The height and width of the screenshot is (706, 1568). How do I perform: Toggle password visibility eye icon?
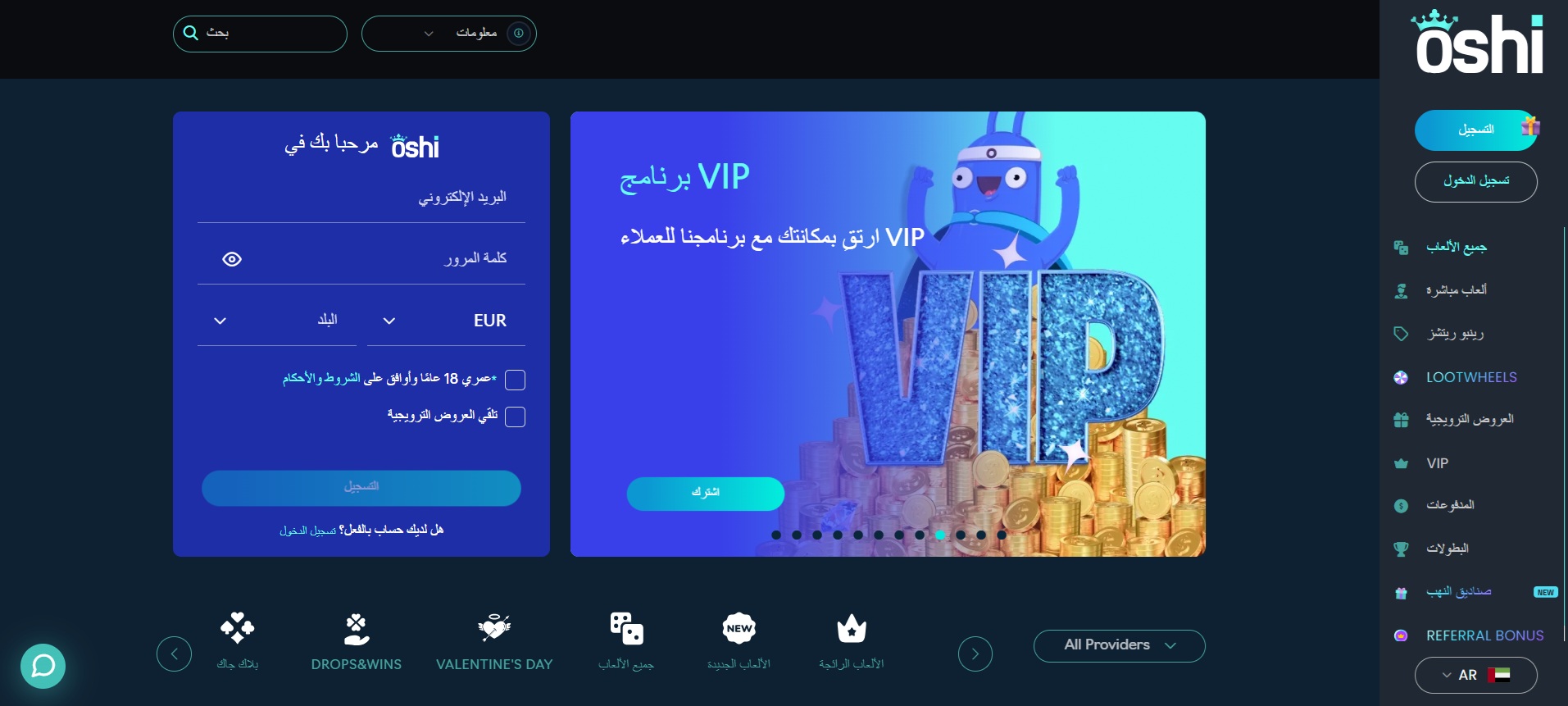tap(232, 259)
